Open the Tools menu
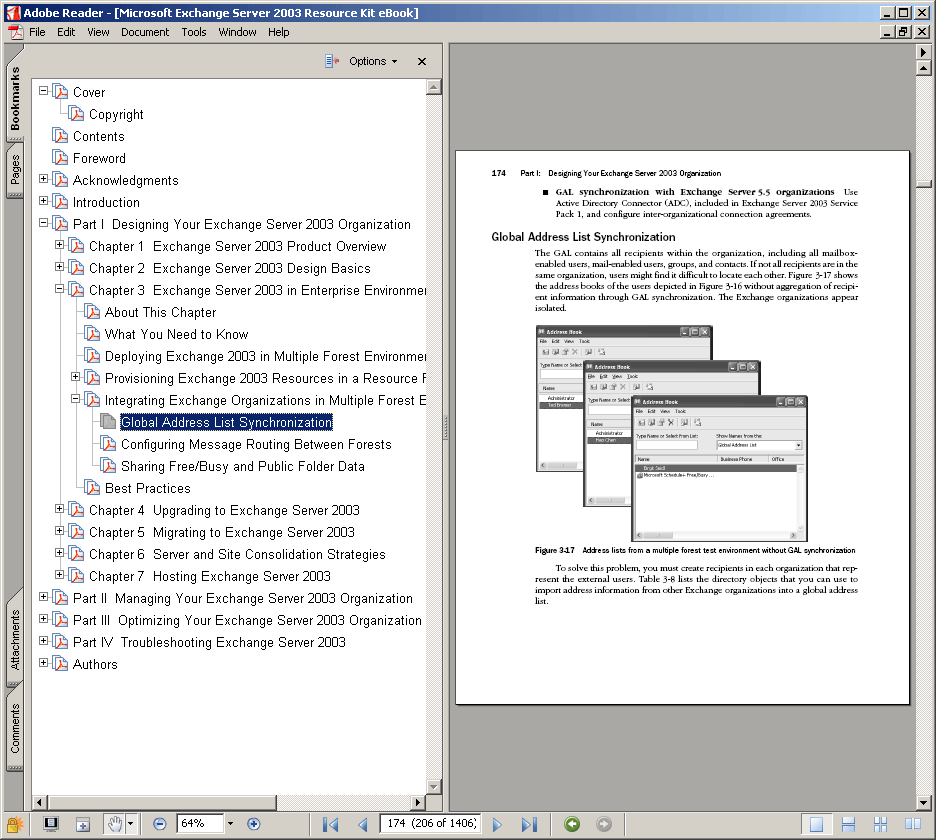Screen dimensions: 936x840 point(194,32)
